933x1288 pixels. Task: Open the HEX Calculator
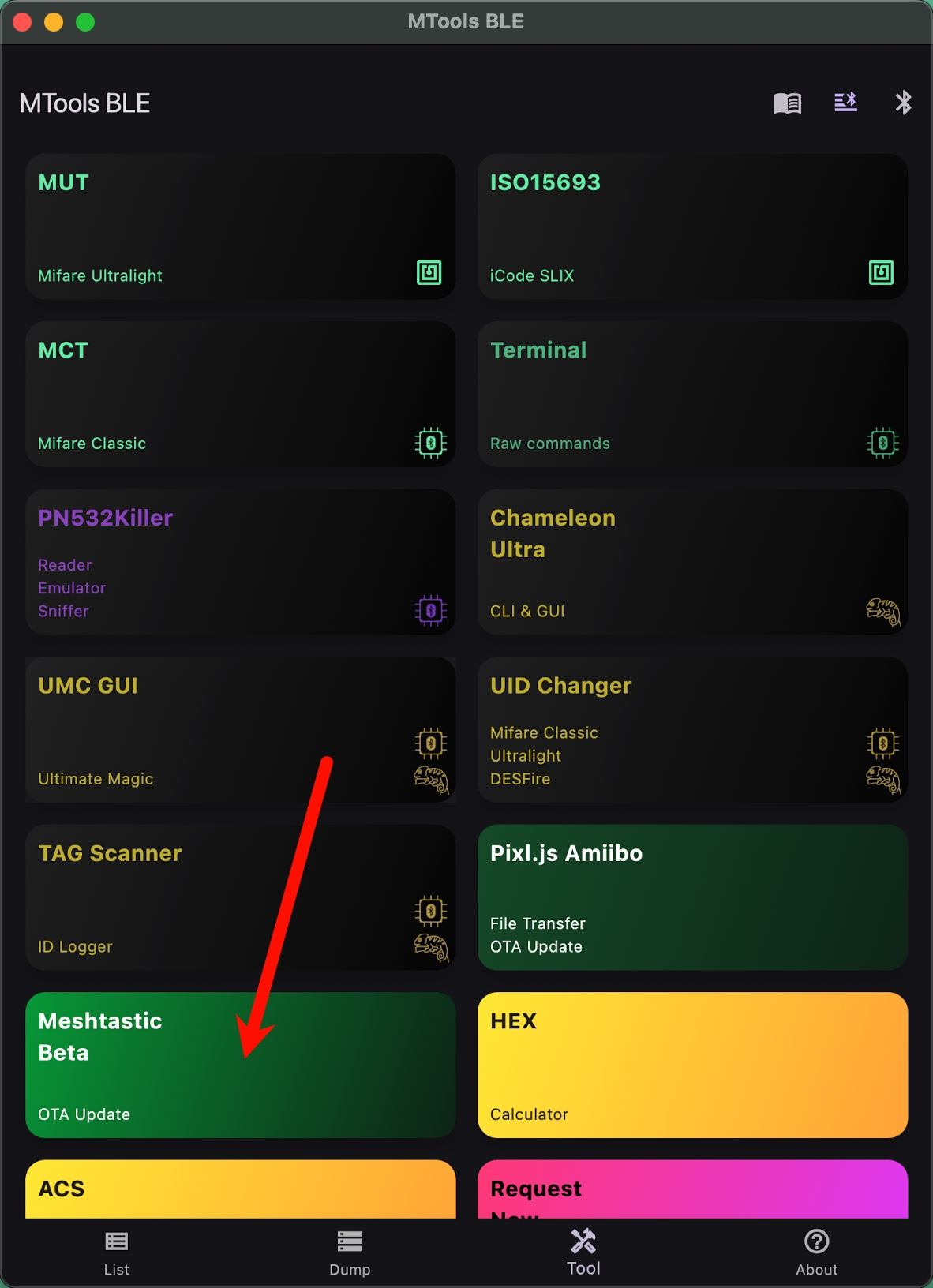coord(692,1065)
